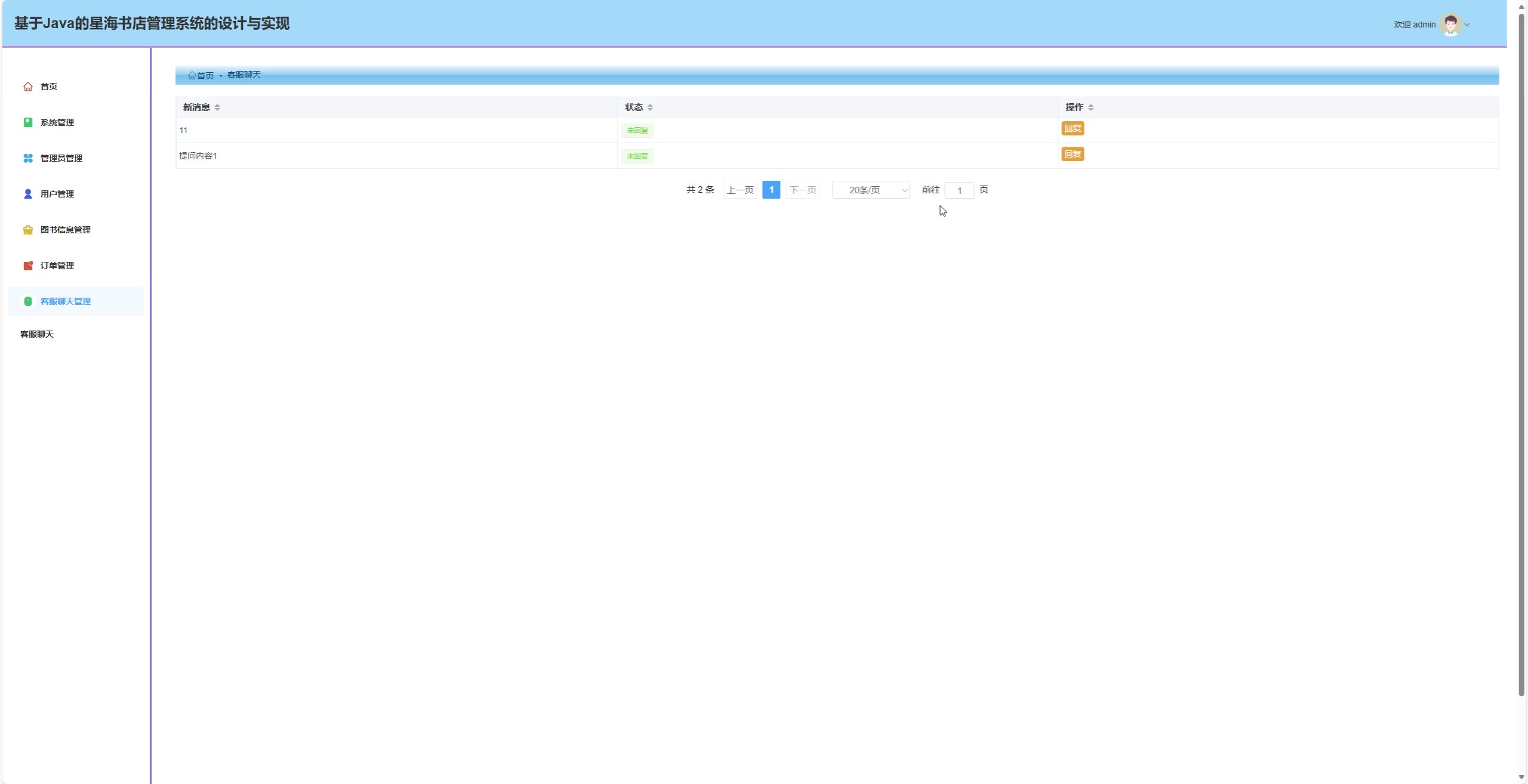This screenshot has height=784, width=1528.
Task: Click the green 客服聊天管理 sidebar icon
Action: tap(28, 301)
